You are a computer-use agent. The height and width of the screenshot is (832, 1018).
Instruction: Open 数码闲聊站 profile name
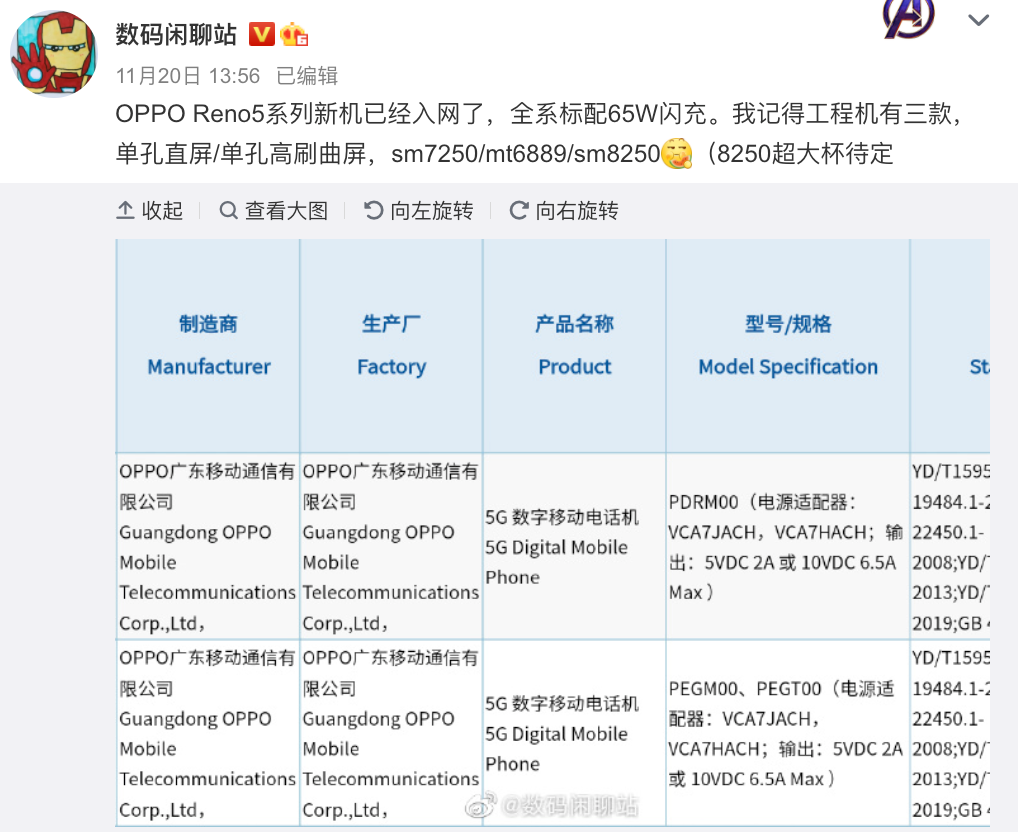pos(176,34)
